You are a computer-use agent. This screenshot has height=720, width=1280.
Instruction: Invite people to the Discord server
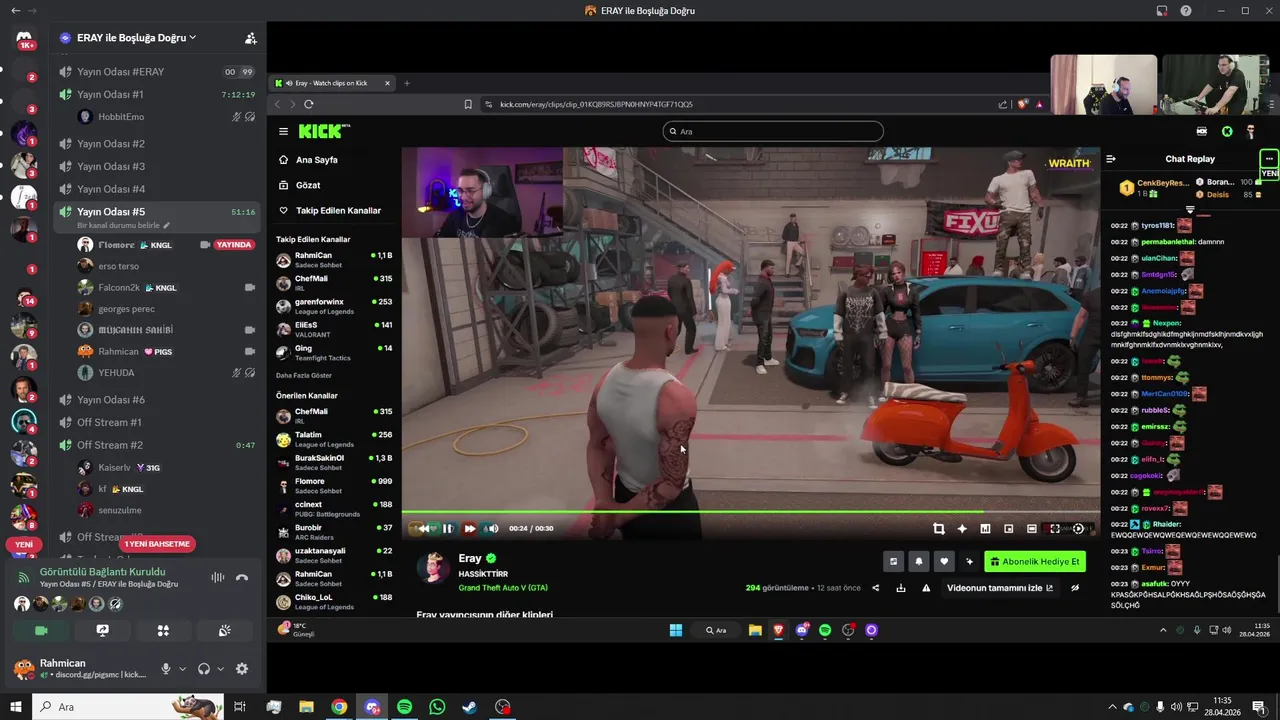point(250,38)
